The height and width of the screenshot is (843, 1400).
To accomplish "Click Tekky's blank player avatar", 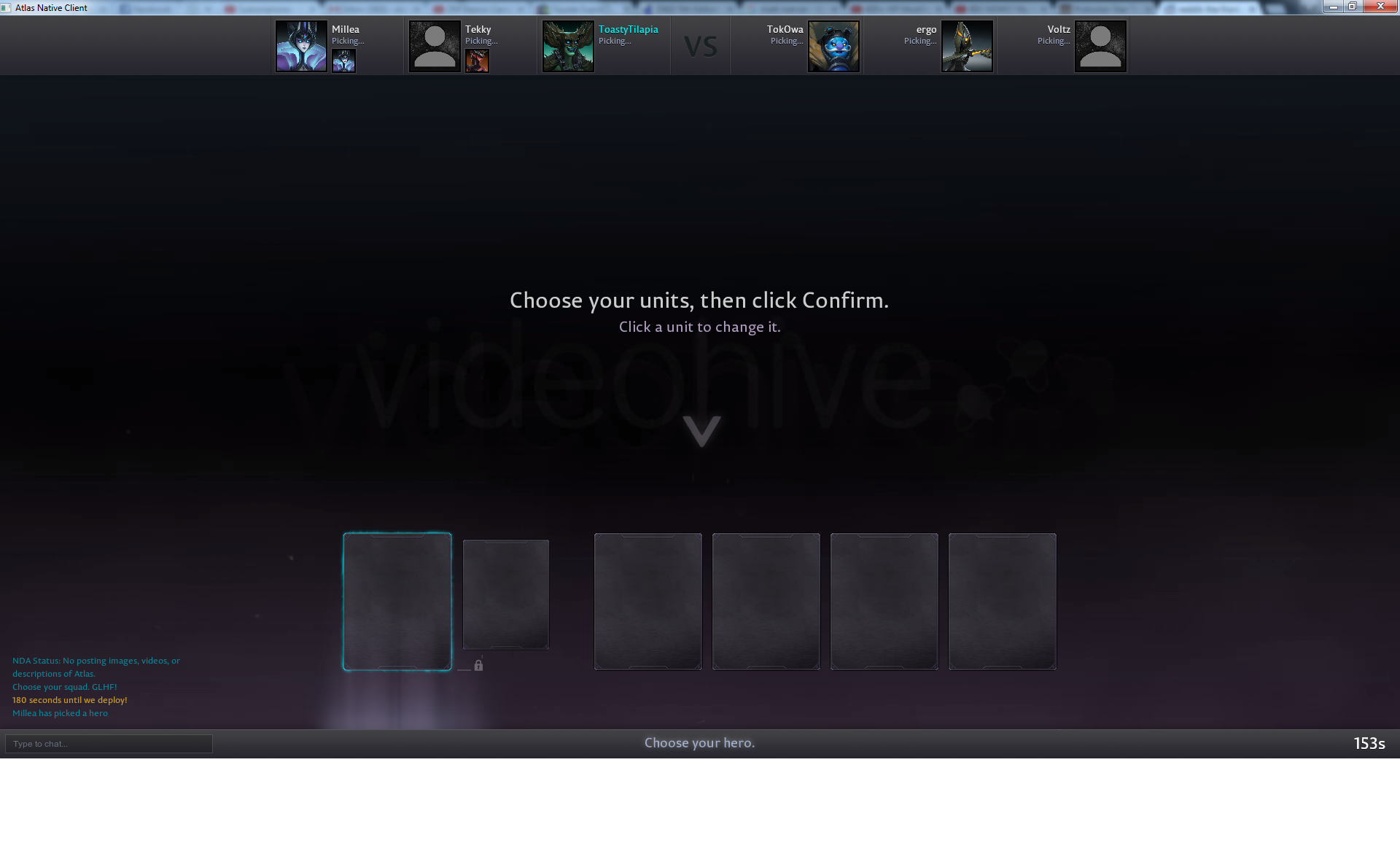I will [435, 46].
